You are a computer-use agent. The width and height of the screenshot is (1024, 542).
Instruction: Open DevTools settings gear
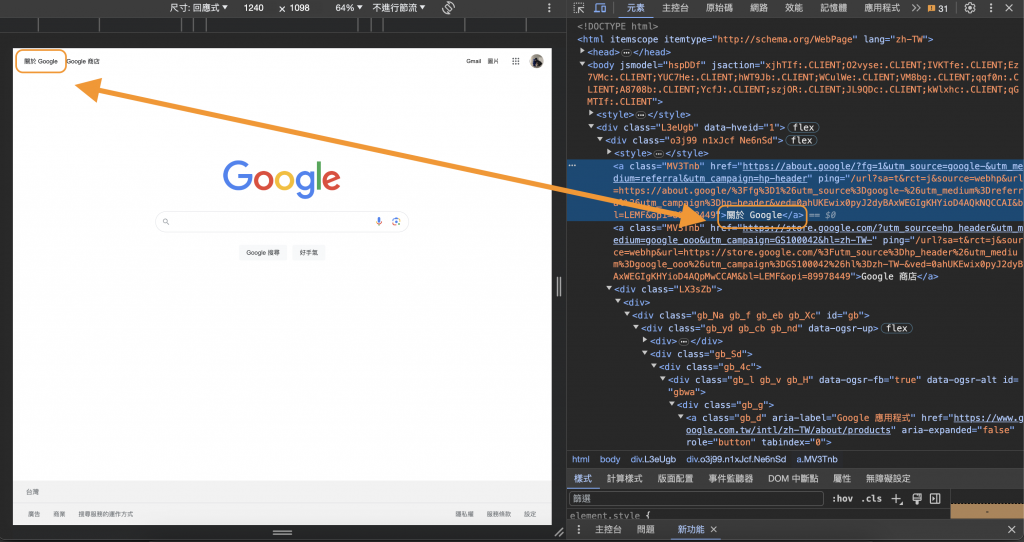point(970,8)
